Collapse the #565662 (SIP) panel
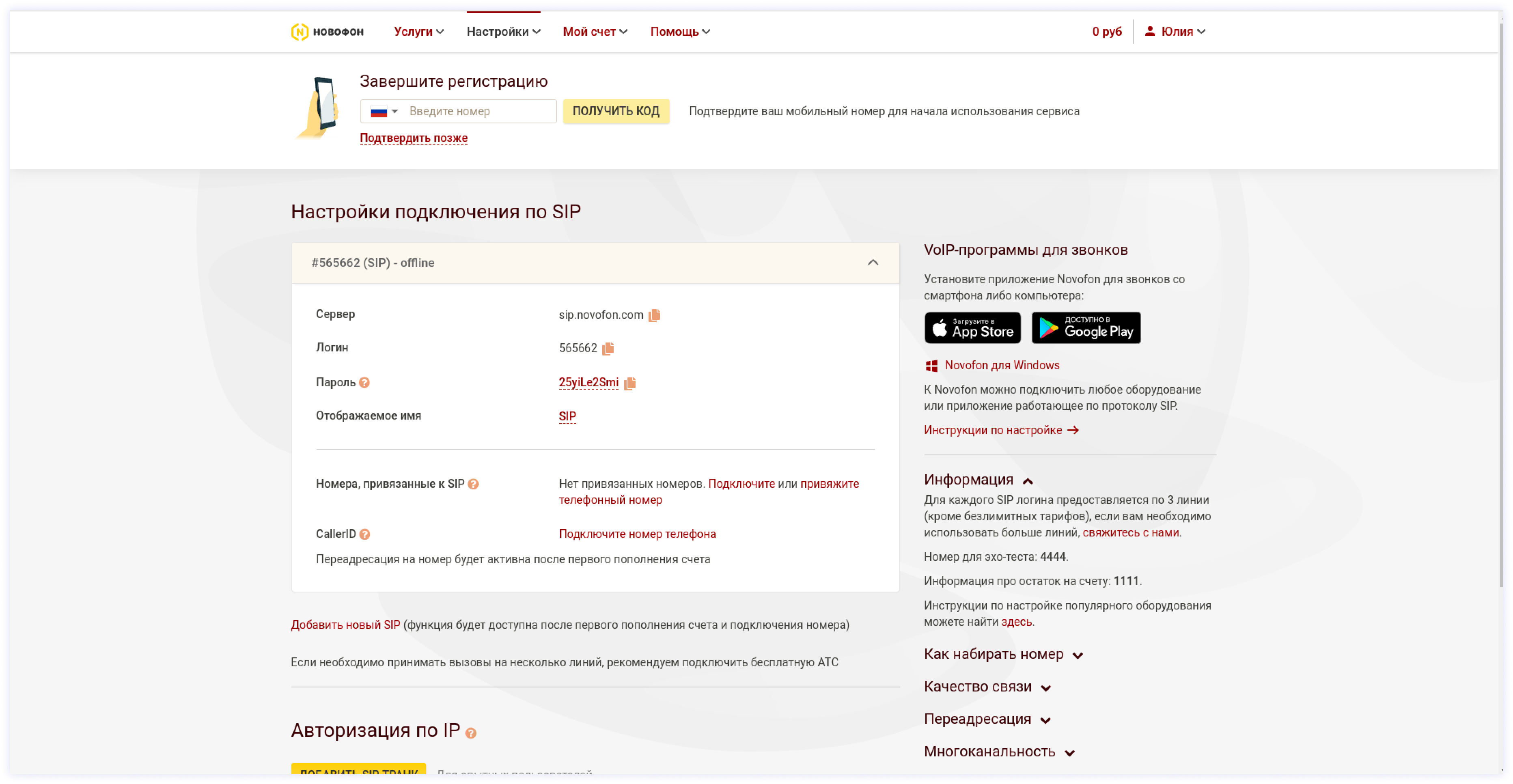This screenshot has width=1513, height=784. pyautogui.click(x=873, y=263)
